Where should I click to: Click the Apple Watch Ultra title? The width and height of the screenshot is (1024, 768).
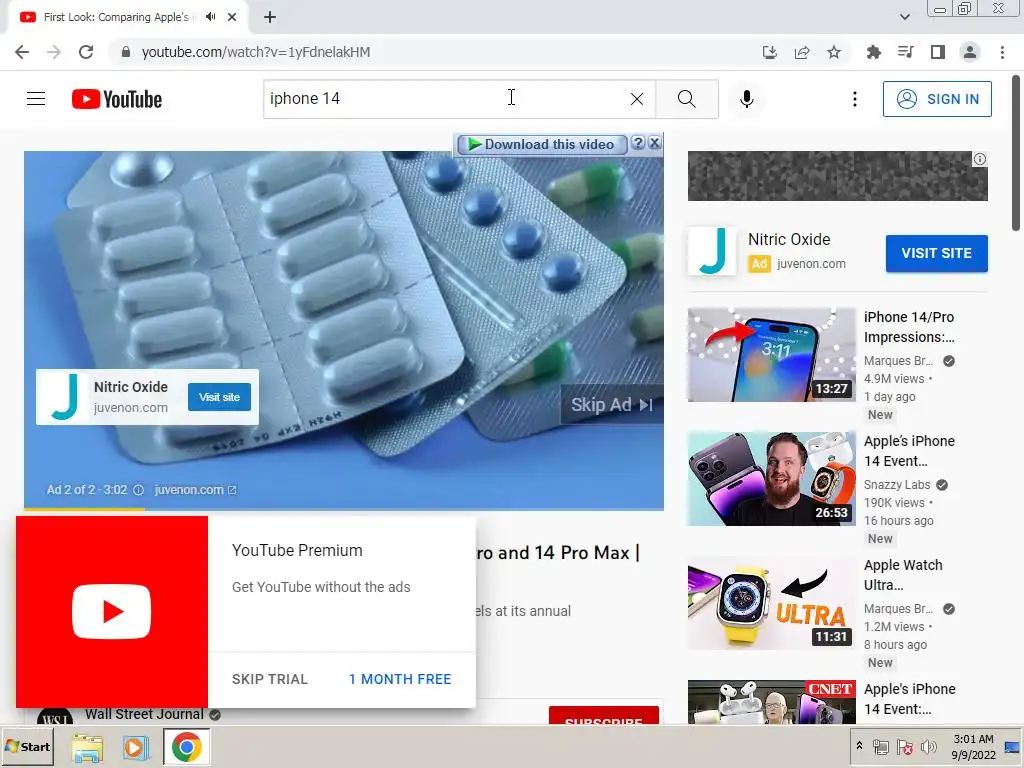[x=903, y=575]
